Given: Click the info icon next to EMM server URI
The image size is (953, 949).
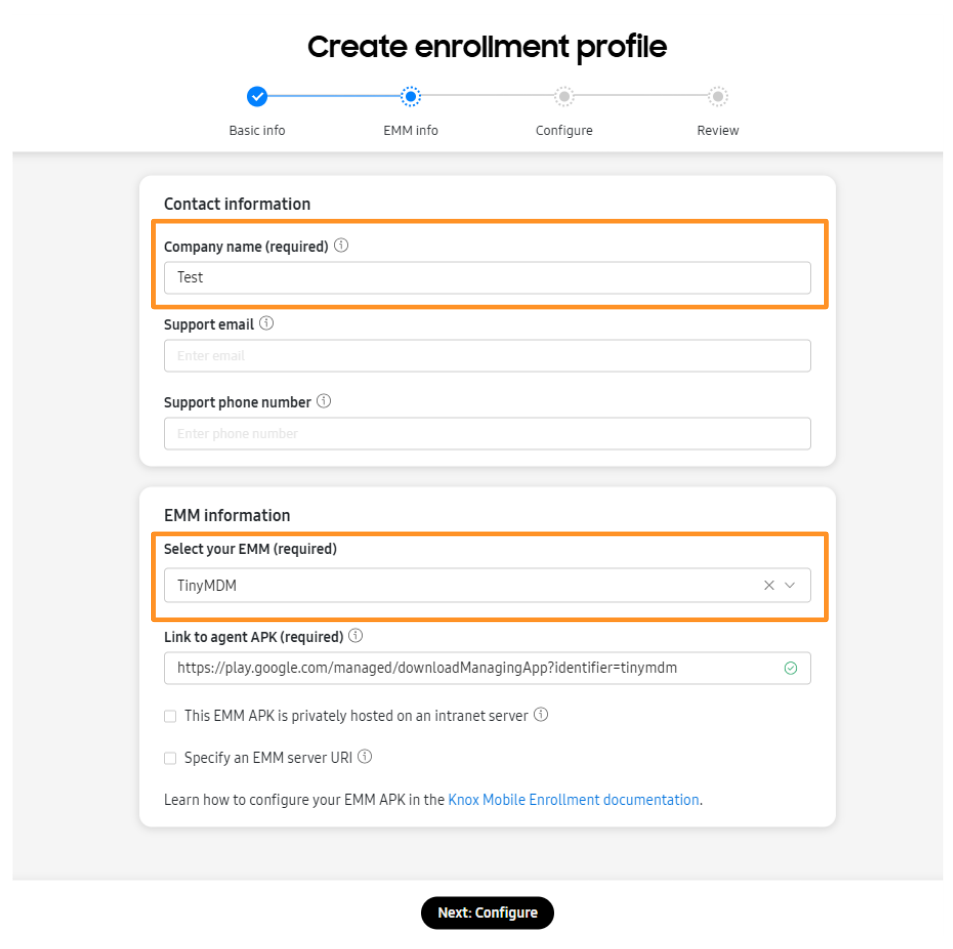Looking at the screenshot, I should (365, 757).
